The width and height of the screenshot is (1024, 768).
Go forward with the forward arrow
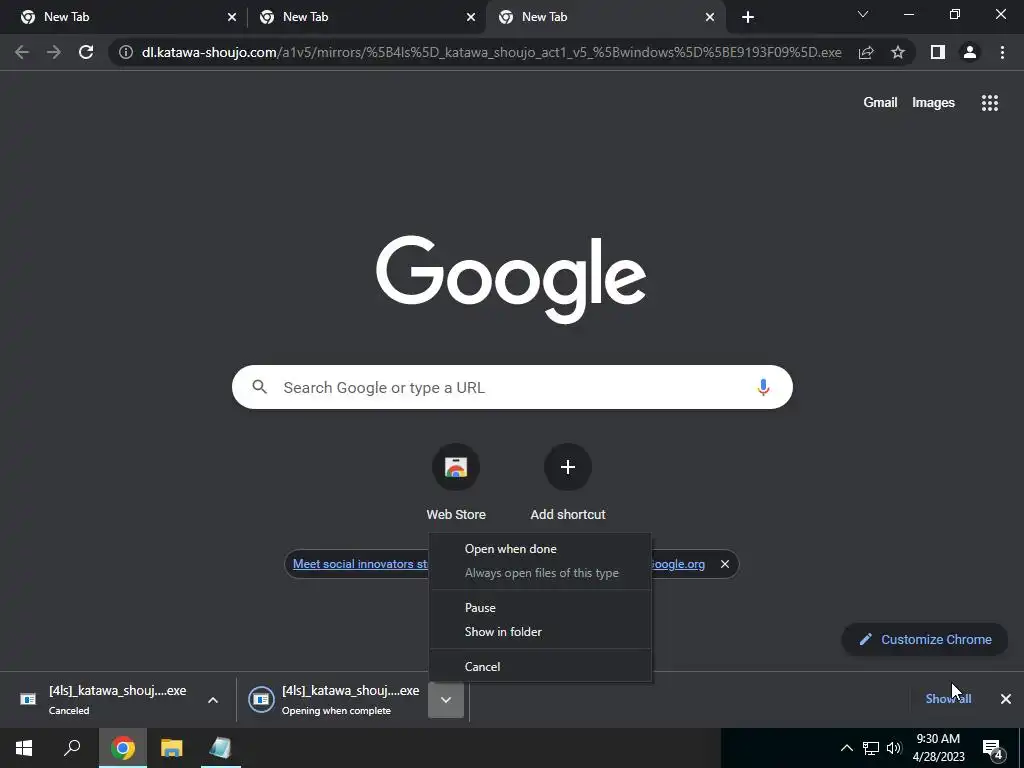54,52
